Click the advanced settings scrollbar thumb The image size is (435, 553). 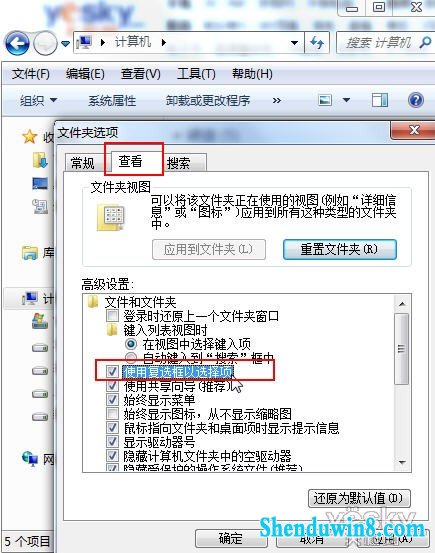(401, 349)
